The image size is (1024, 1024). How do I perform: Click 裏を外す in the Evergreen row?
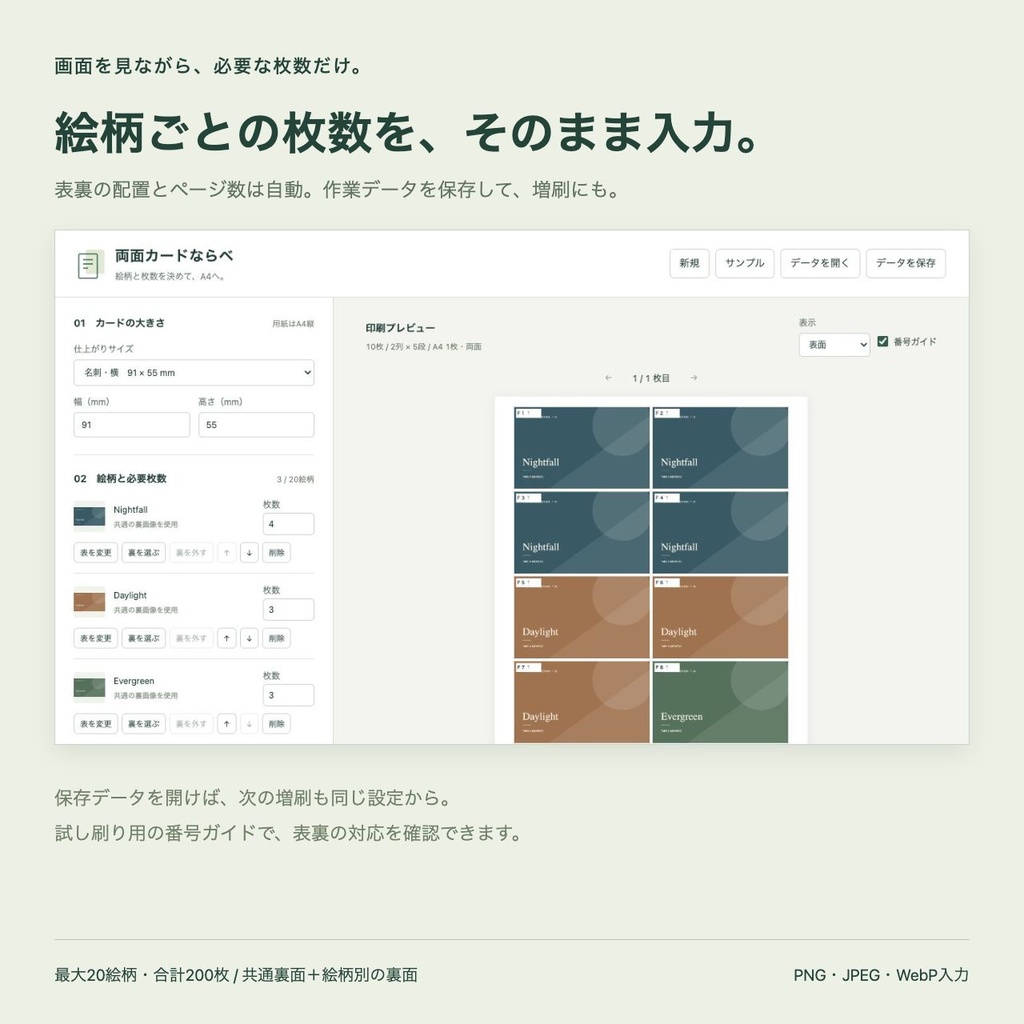tap(191, 724)
